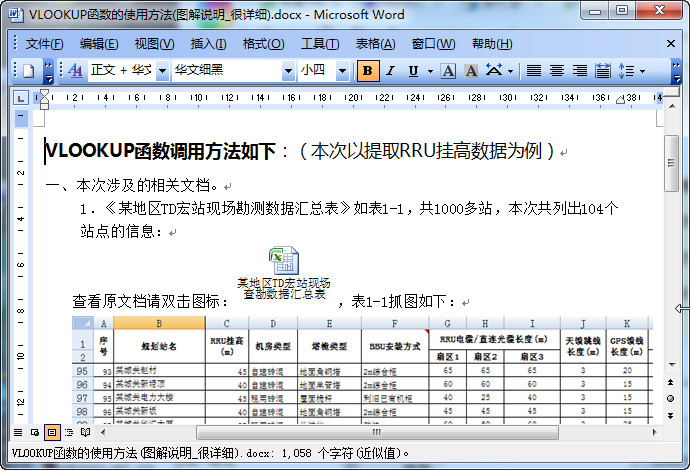The height and width of the screenshot is (470, 690).
Task: Click the Next Page double-arrow button
Action: tap(671, 415)
